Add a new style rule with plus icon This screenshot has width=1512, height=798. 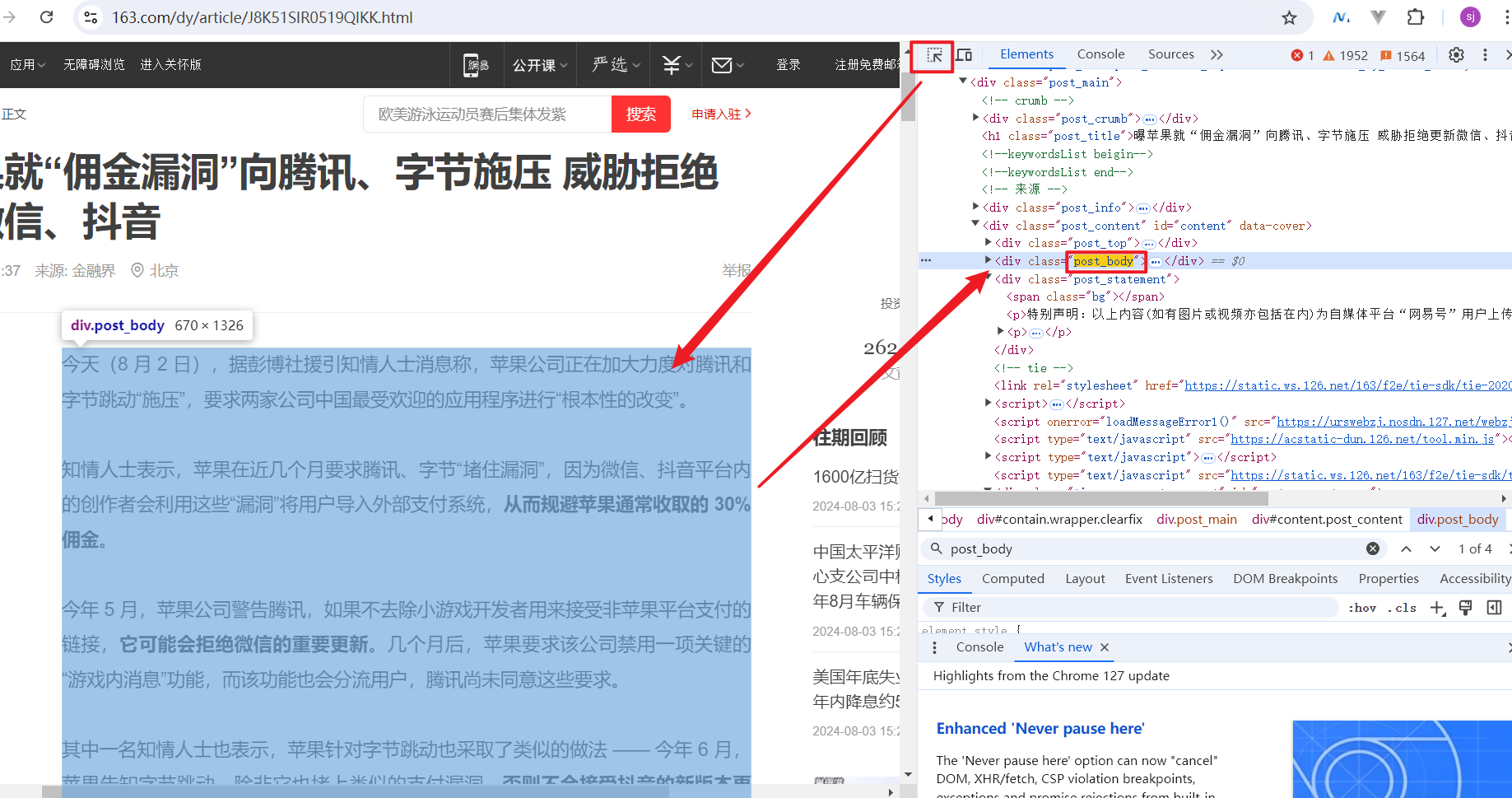click(1438, 607)
